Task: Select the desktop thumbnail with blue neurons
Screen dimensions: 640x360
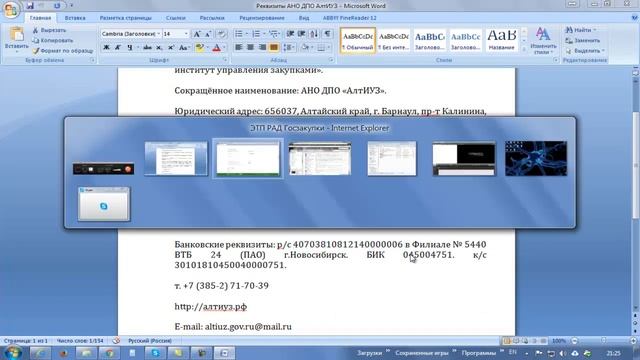Action: (536, 158)
